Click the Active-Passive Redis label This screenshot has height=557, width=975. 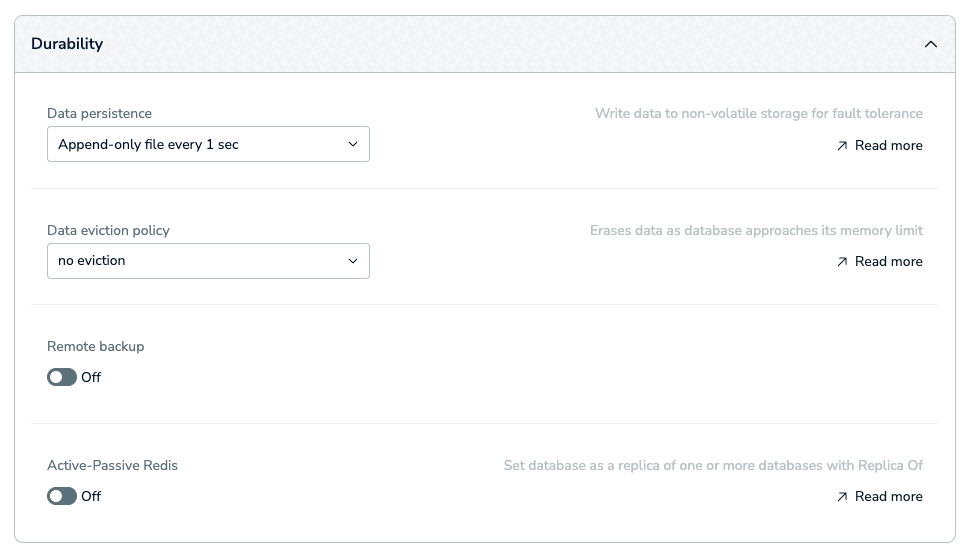[113, 466]
